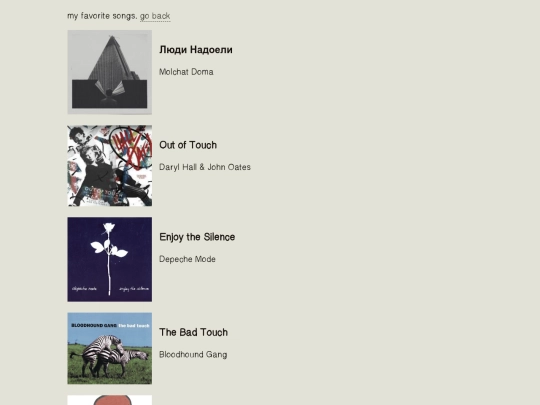The height and width of the screenshot is (405, 540).
Task: Open The Bad Touch zebra cover image
Action: coord(110,348)
